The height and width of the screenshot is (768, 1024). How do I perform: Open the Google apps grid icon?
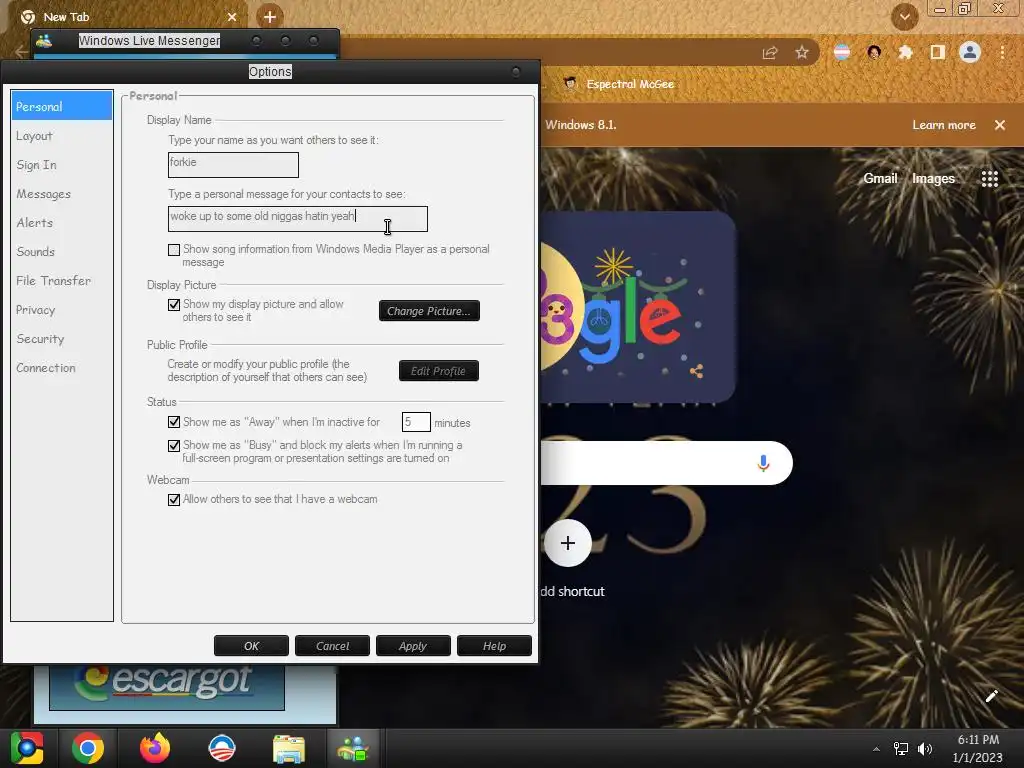tap(990, 178)
